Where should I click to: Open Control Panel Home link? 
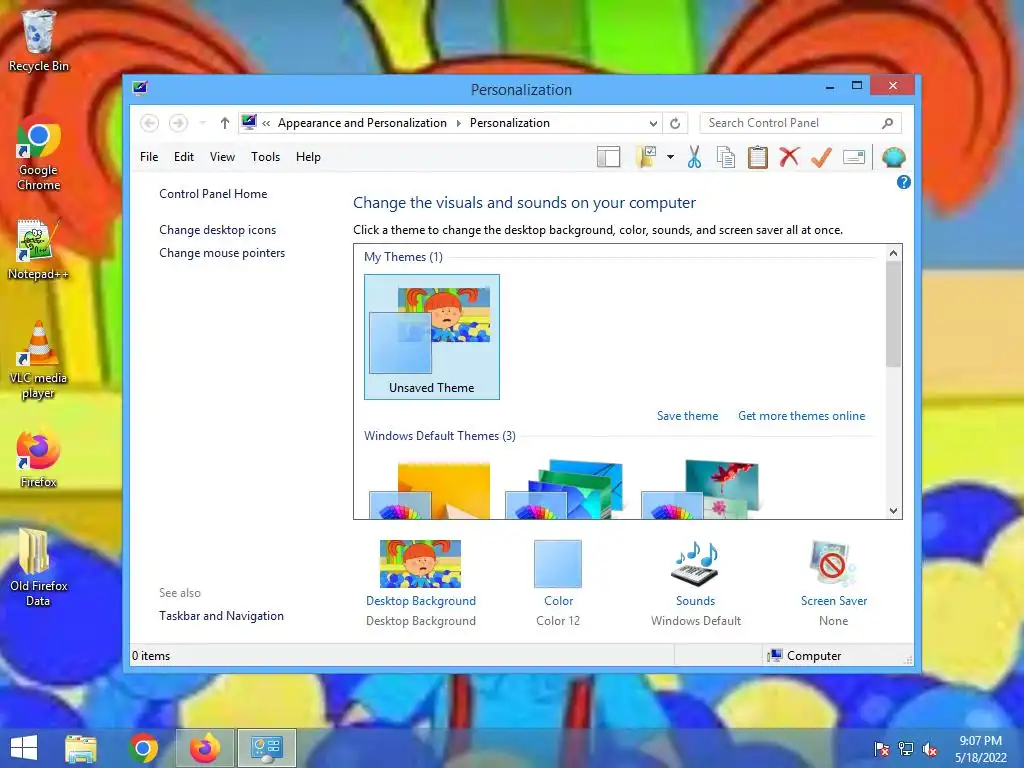[x=213, y=194]
